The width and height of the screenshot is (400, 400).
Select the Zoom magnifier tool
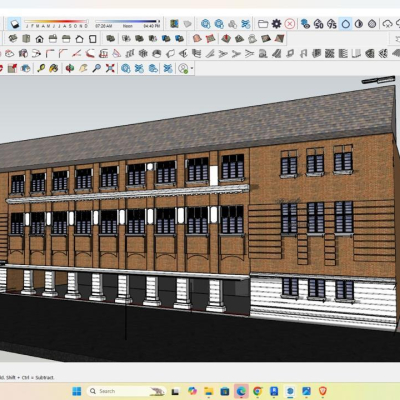[96, 68]
